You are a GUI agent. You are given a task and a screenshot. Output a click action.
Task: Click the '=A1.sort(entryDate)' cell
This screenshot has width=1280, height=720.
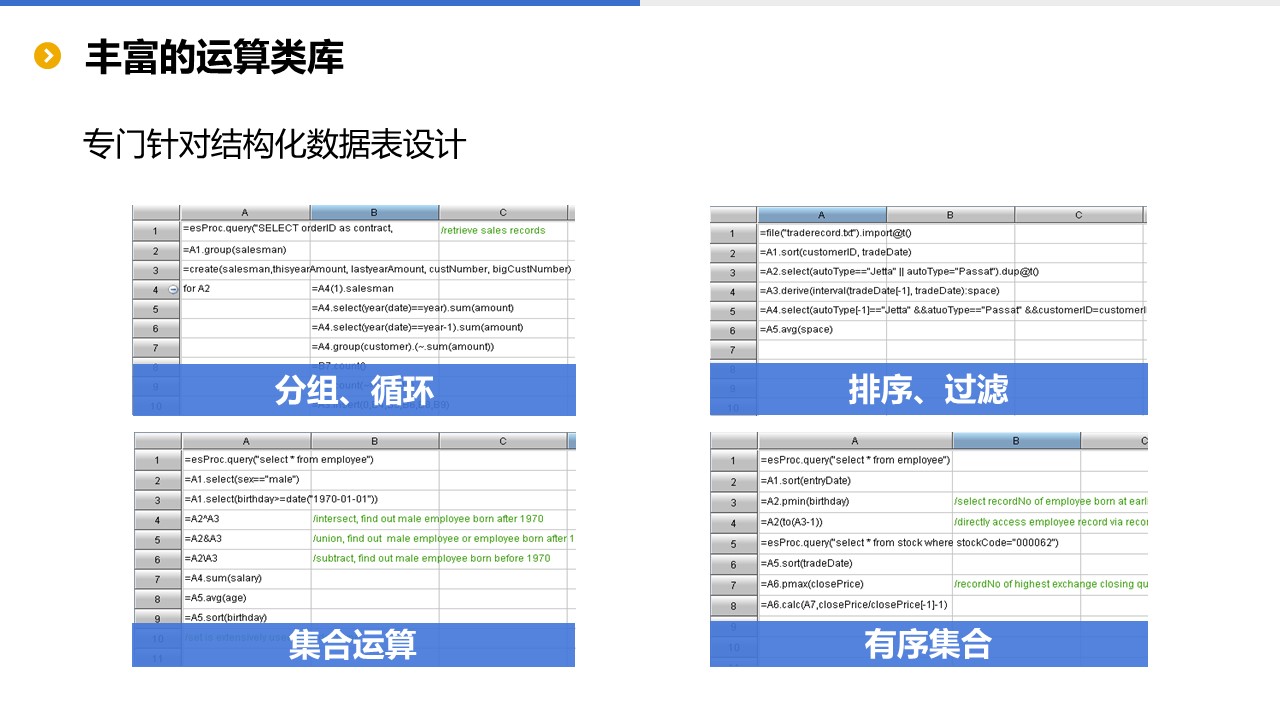855,481
